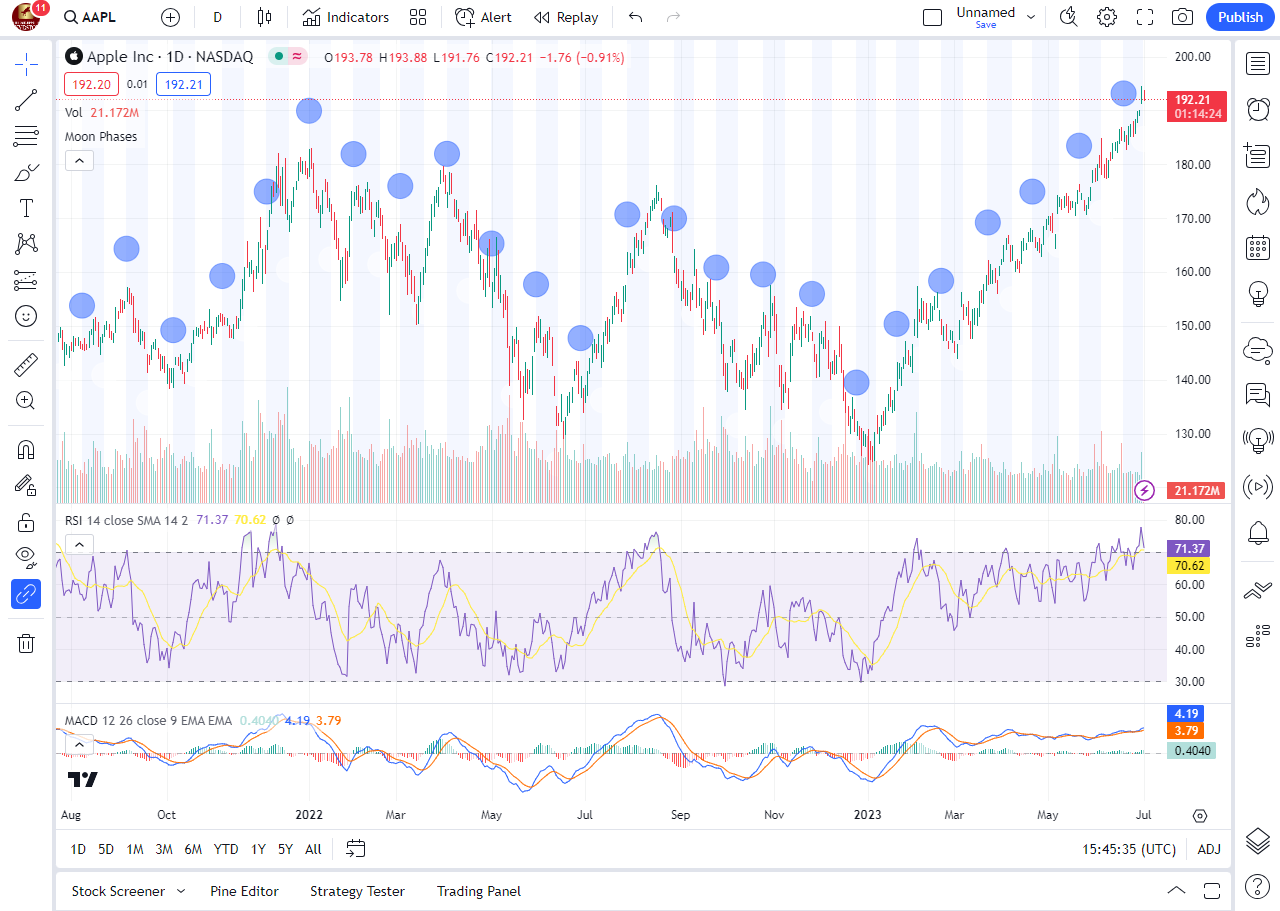The width and height of the screenshot is (1280, 911).
Task: Open the Indicators dialog
Action: (x=346, y=17)
